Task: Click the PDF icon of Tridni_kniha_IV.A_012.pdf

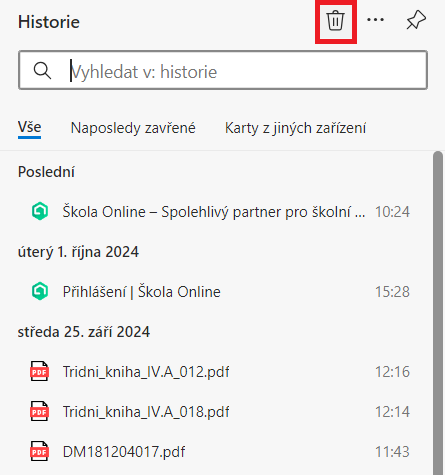Action: pyautogui.click(x=40, y=371)
